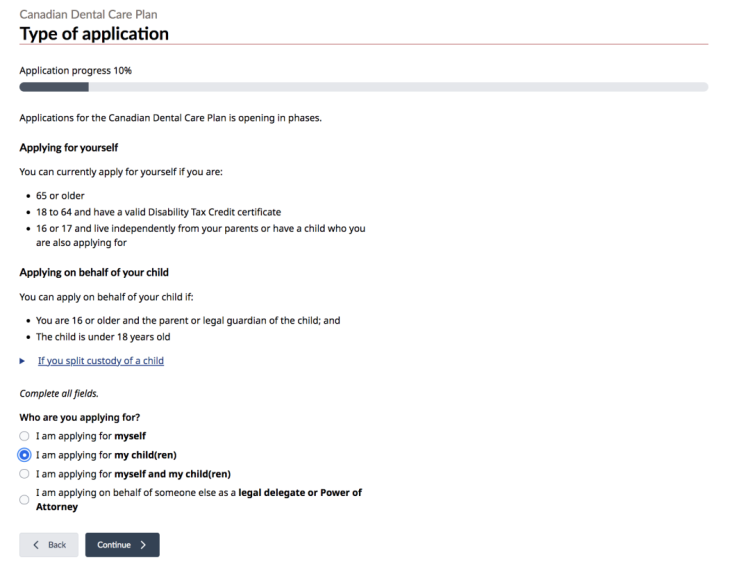
Task: Expand the split custody disclosure triangle
Action: click(23, 361)
